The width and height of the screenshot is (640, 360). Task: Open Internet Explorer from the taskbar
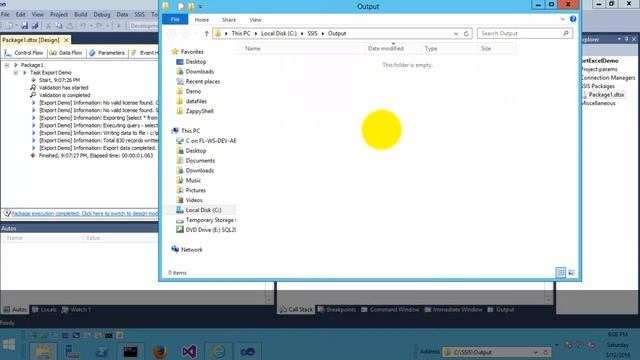pos(218,351)
